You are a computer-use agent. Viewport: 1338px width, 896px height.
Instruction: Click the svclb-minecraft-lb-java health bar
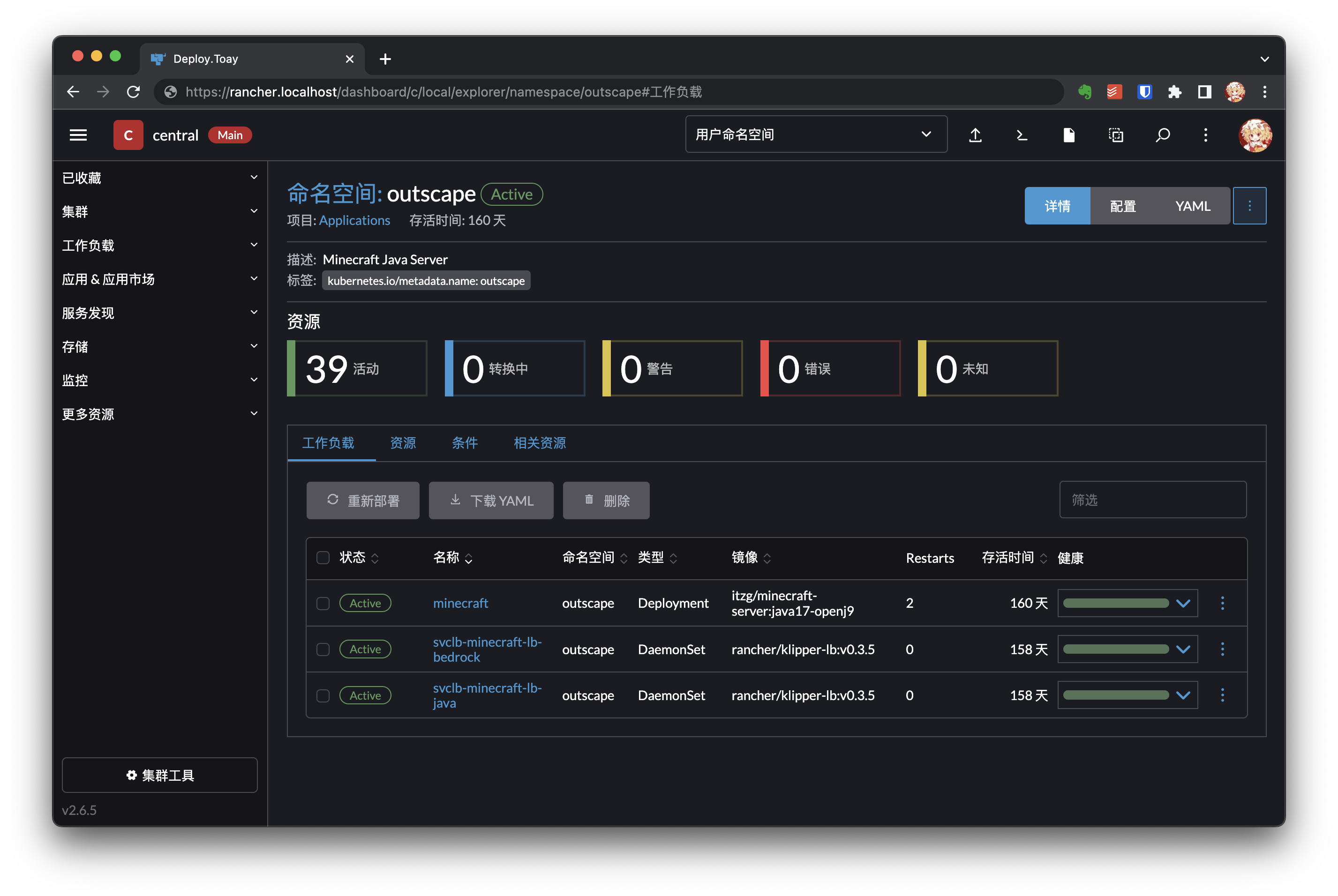pos(1115,695)
